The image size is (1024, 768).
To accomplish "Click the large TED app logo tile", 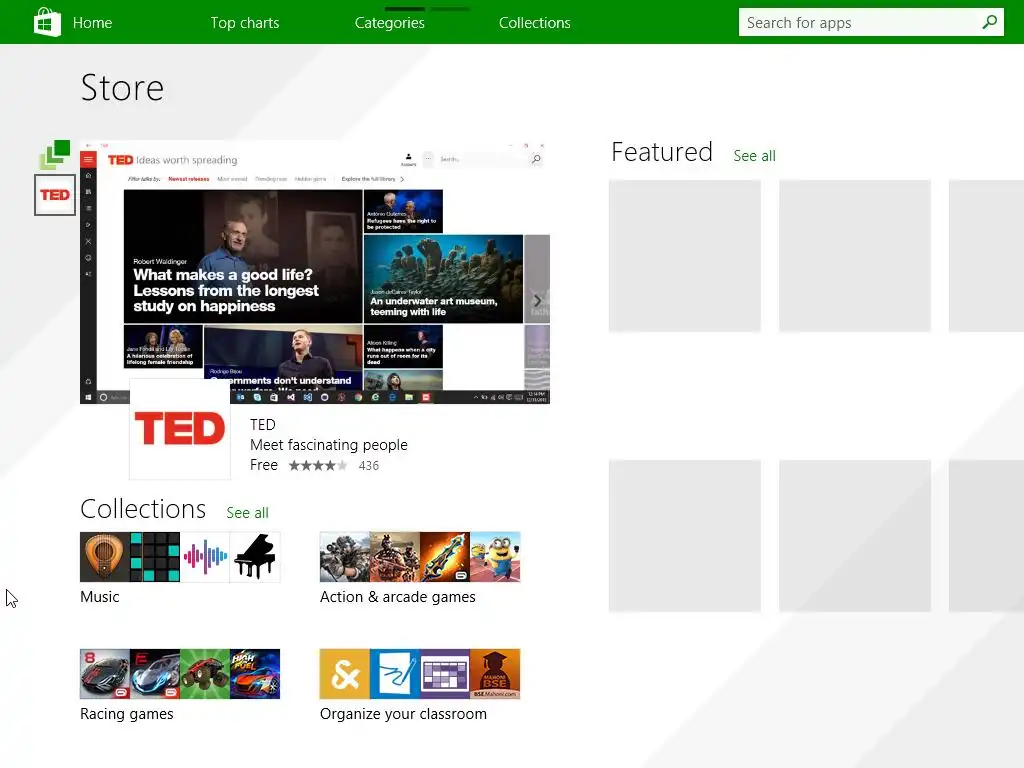I will pyautogui.click(x=180, y=429).
